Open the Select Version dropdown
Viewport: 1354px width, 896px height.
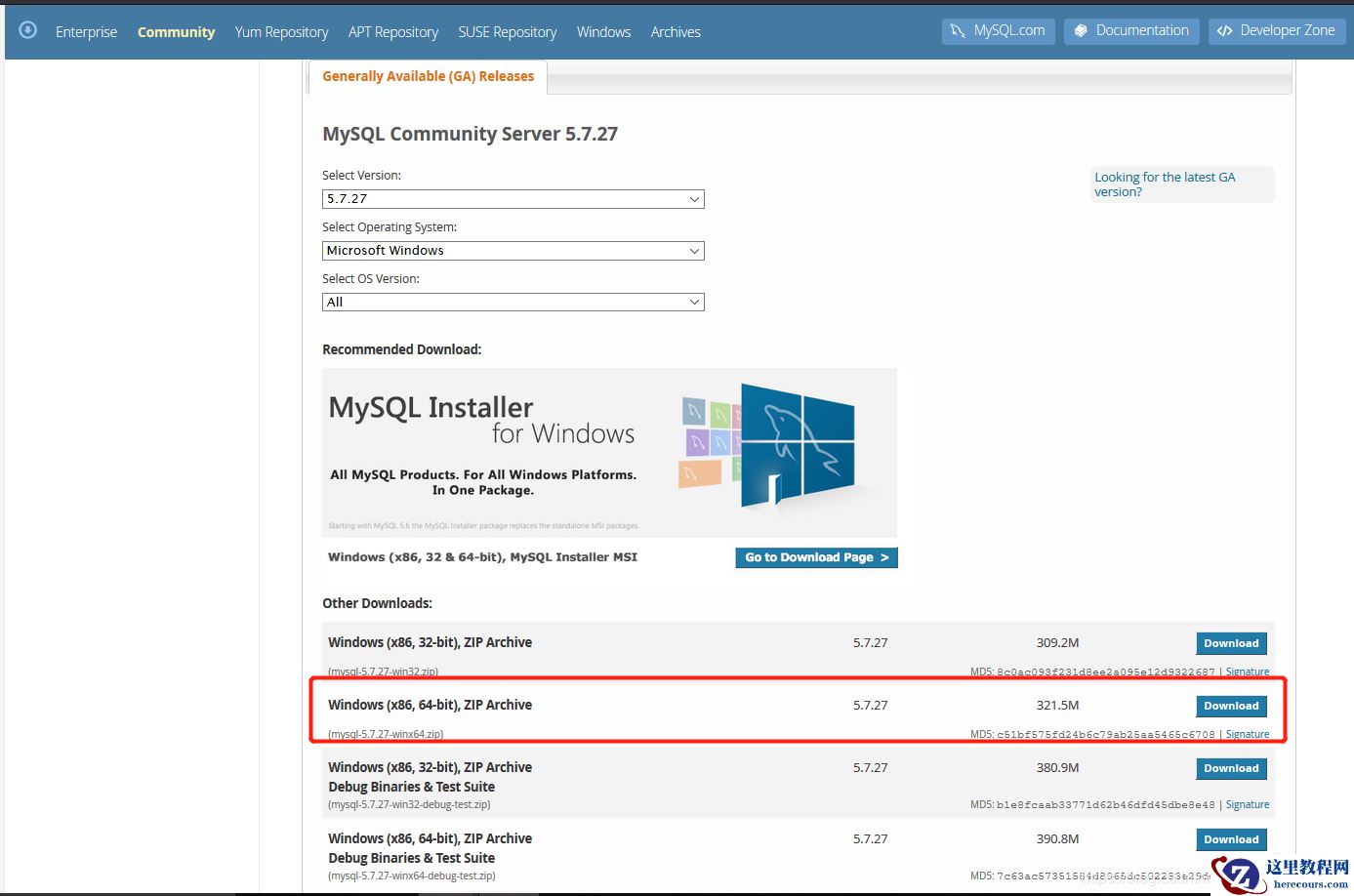(513, 199)
